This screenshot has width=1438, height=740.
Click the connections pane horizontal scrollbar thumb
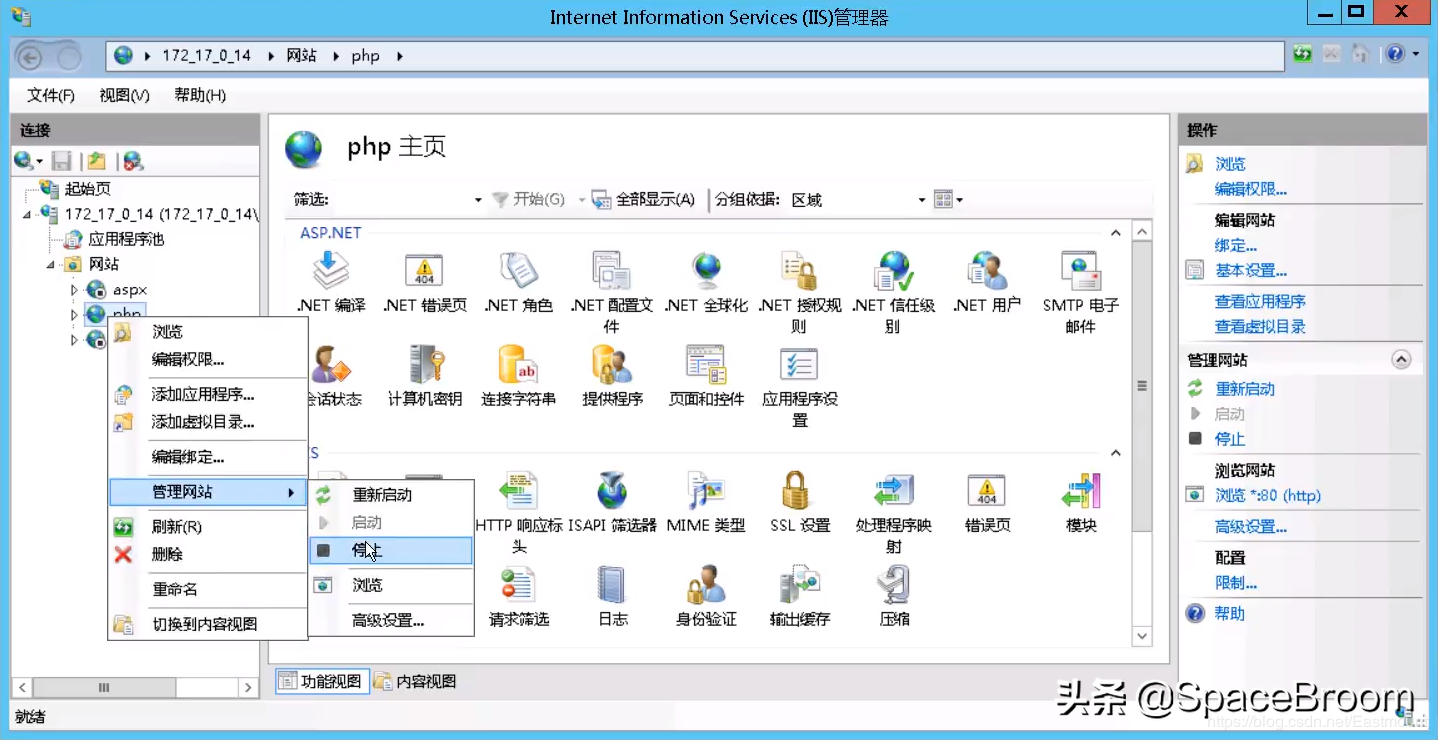[104, 688]
